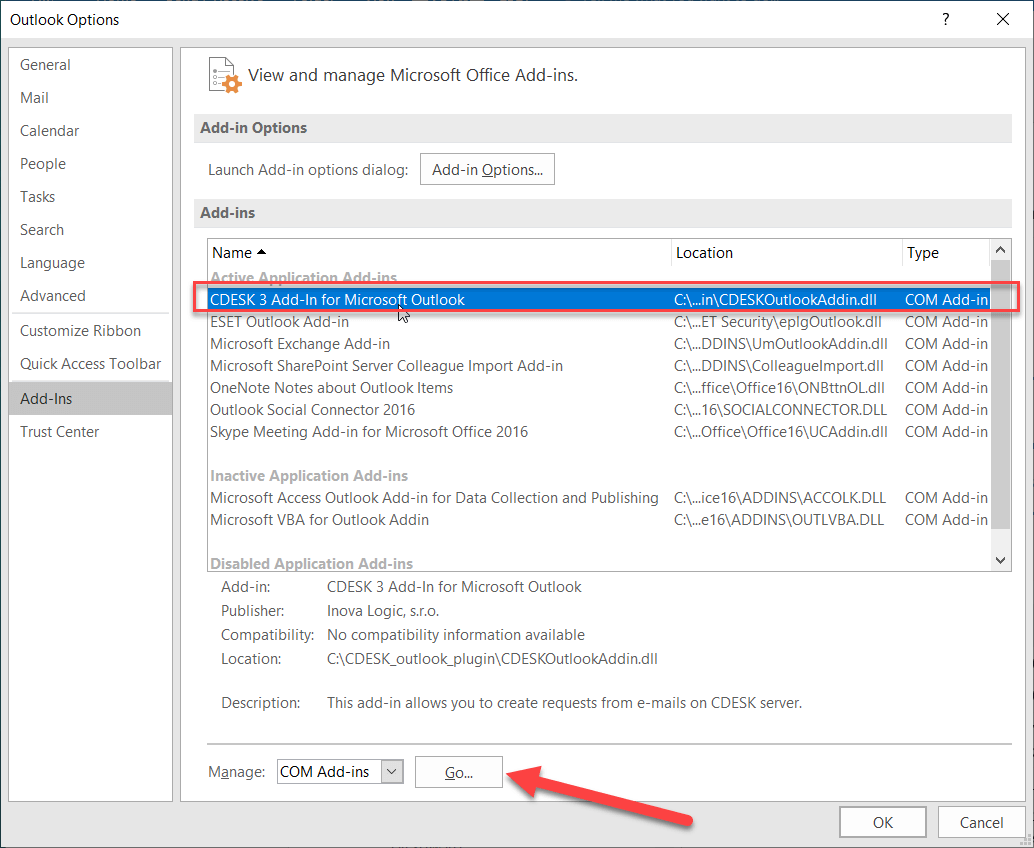Image resolution: width=1034 pixels, height=848 pixels.
Task: Click the Location column header
Action: click(x=787, y=253)
